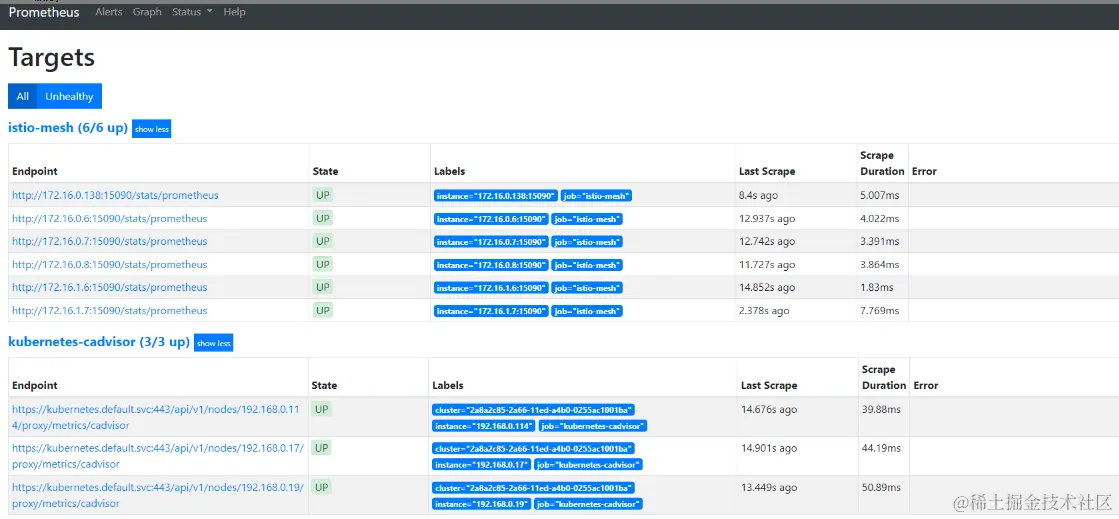Select the All targets filter

pos(23,96)
